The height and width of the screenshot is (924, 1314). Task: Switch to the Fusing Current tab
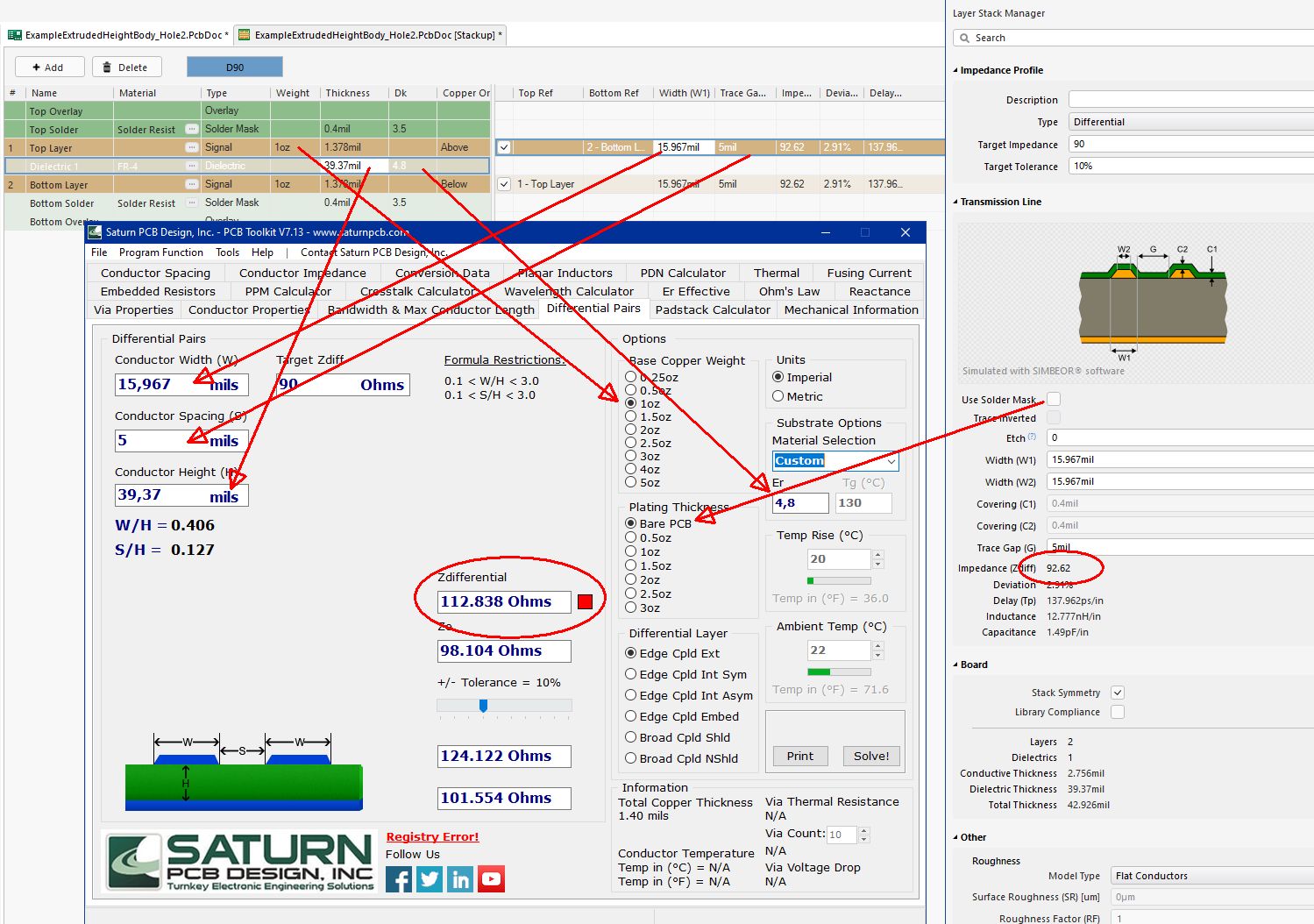[870, 273]
